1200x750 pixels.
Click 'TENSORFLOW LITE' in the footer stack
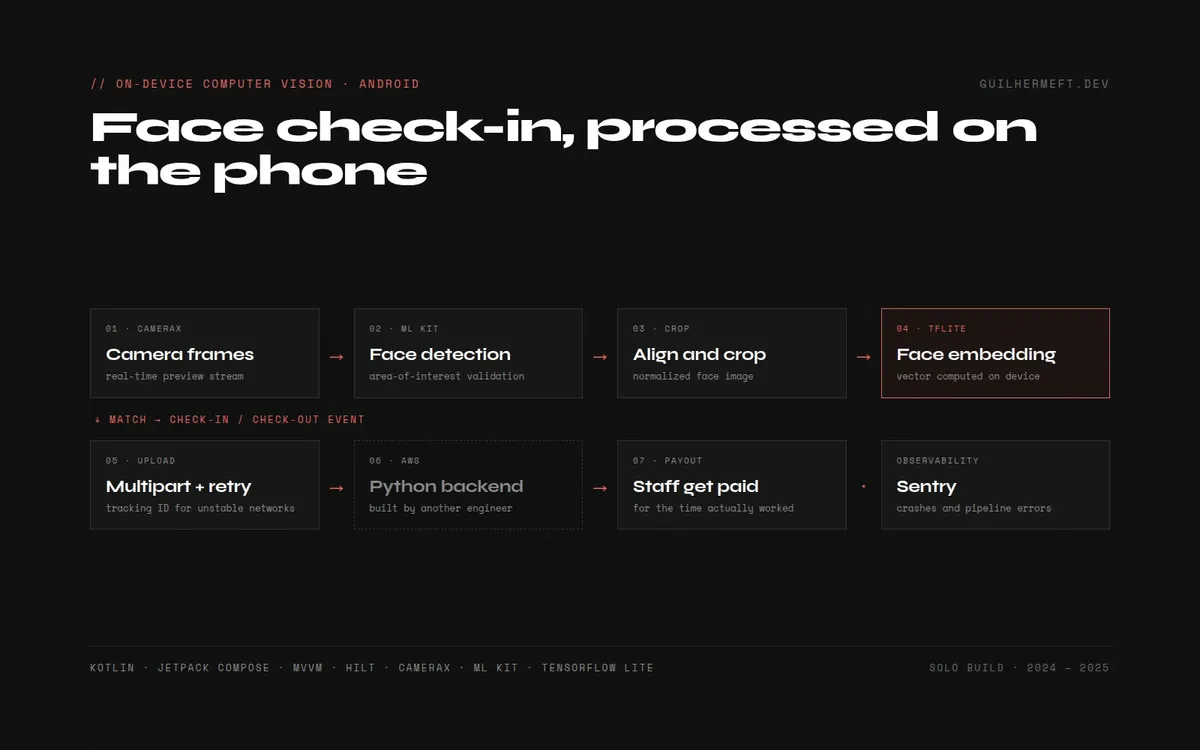tap(598, 668)
